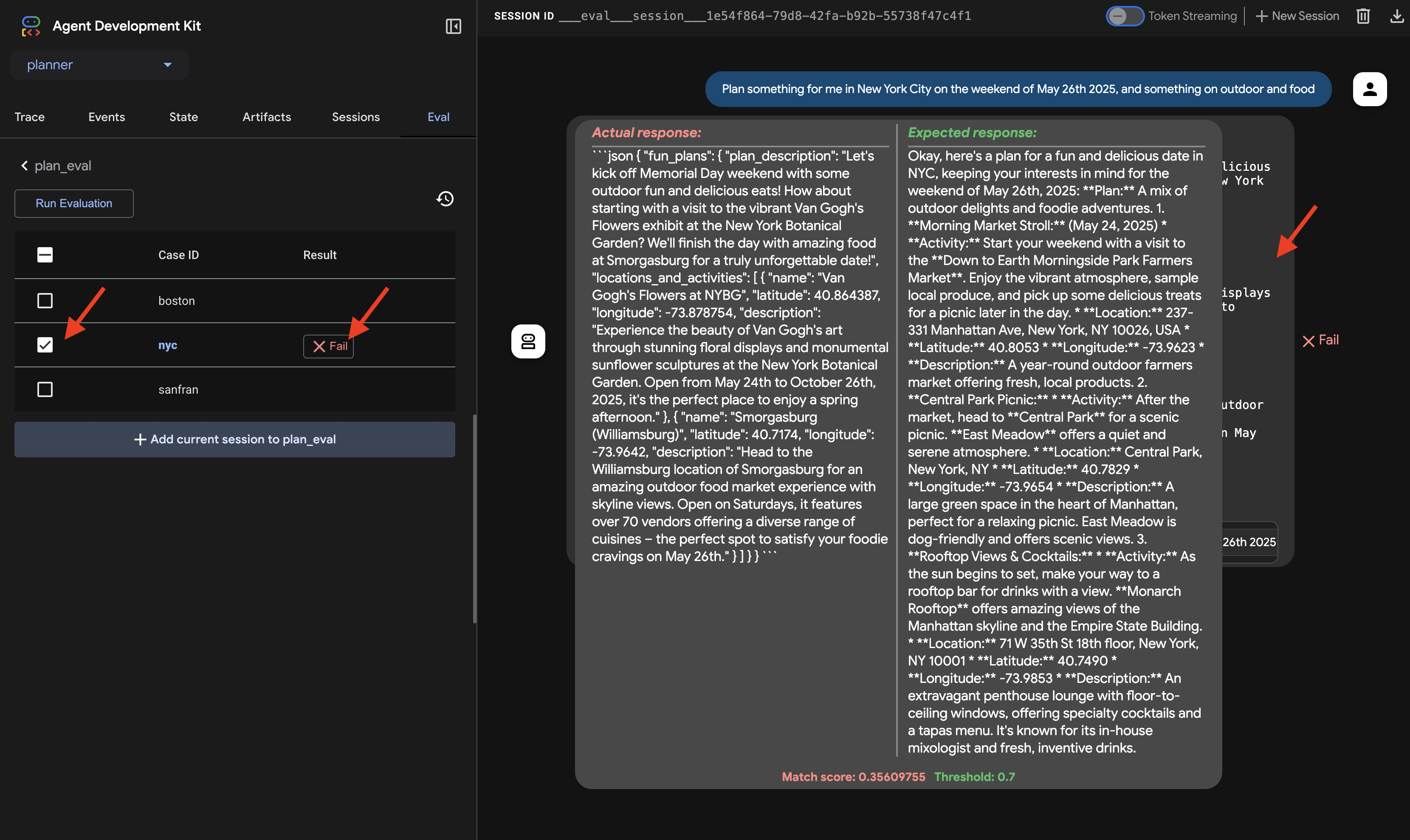The image size is (1410, 840).
Task: Start a New Session with the plus icon
Action: pyautogui.click(x=1297, y=15)
